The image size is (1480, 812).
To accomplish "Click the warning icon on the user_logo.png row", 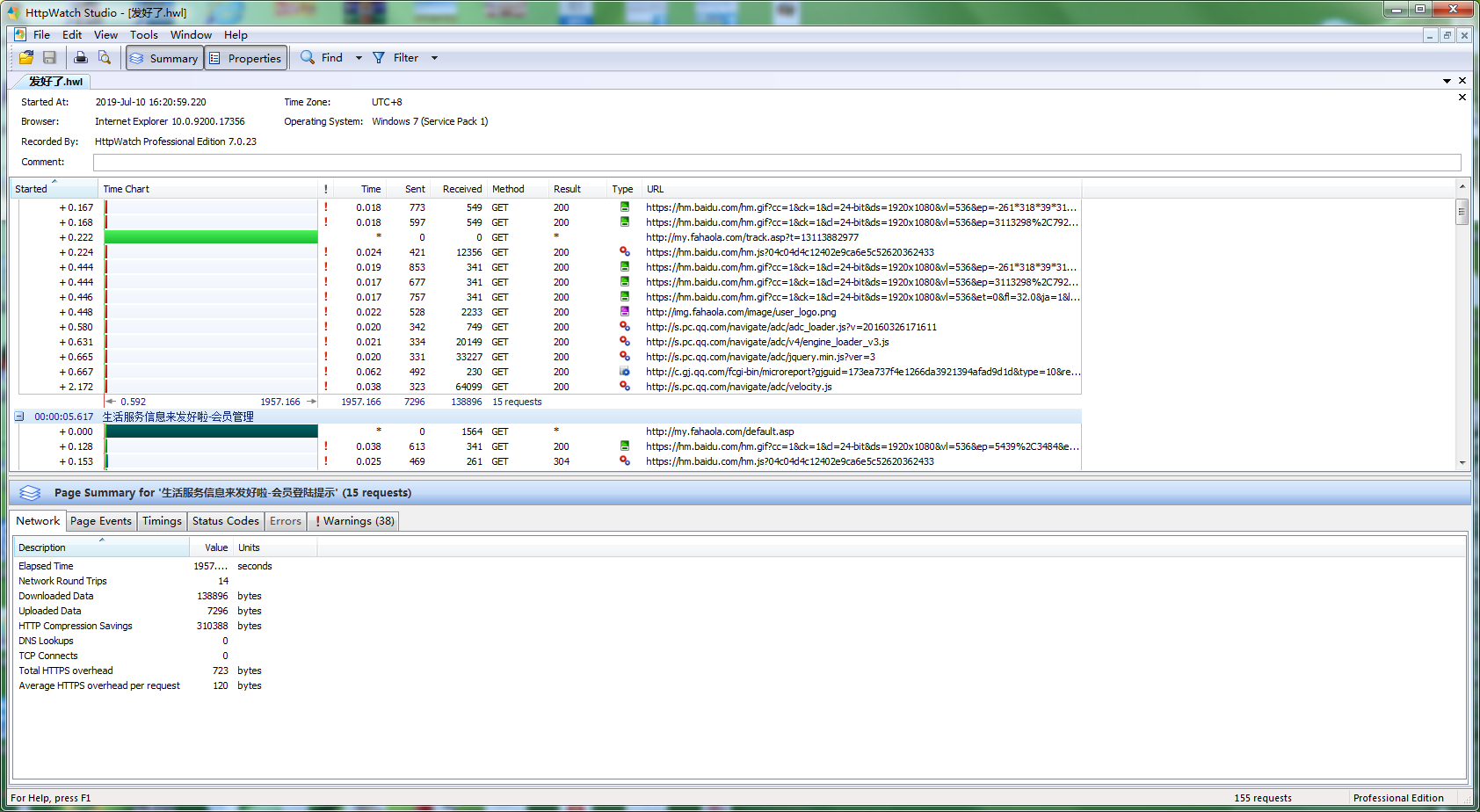I will pyautogui.click(x=326, y=312).
